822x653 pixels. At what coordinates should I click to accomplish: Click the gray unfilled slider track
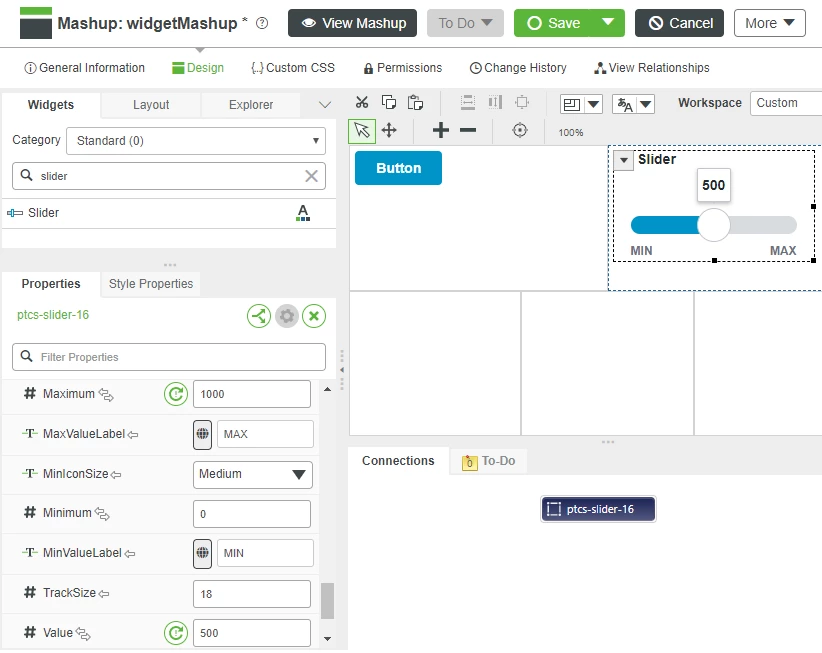point(763,225)
